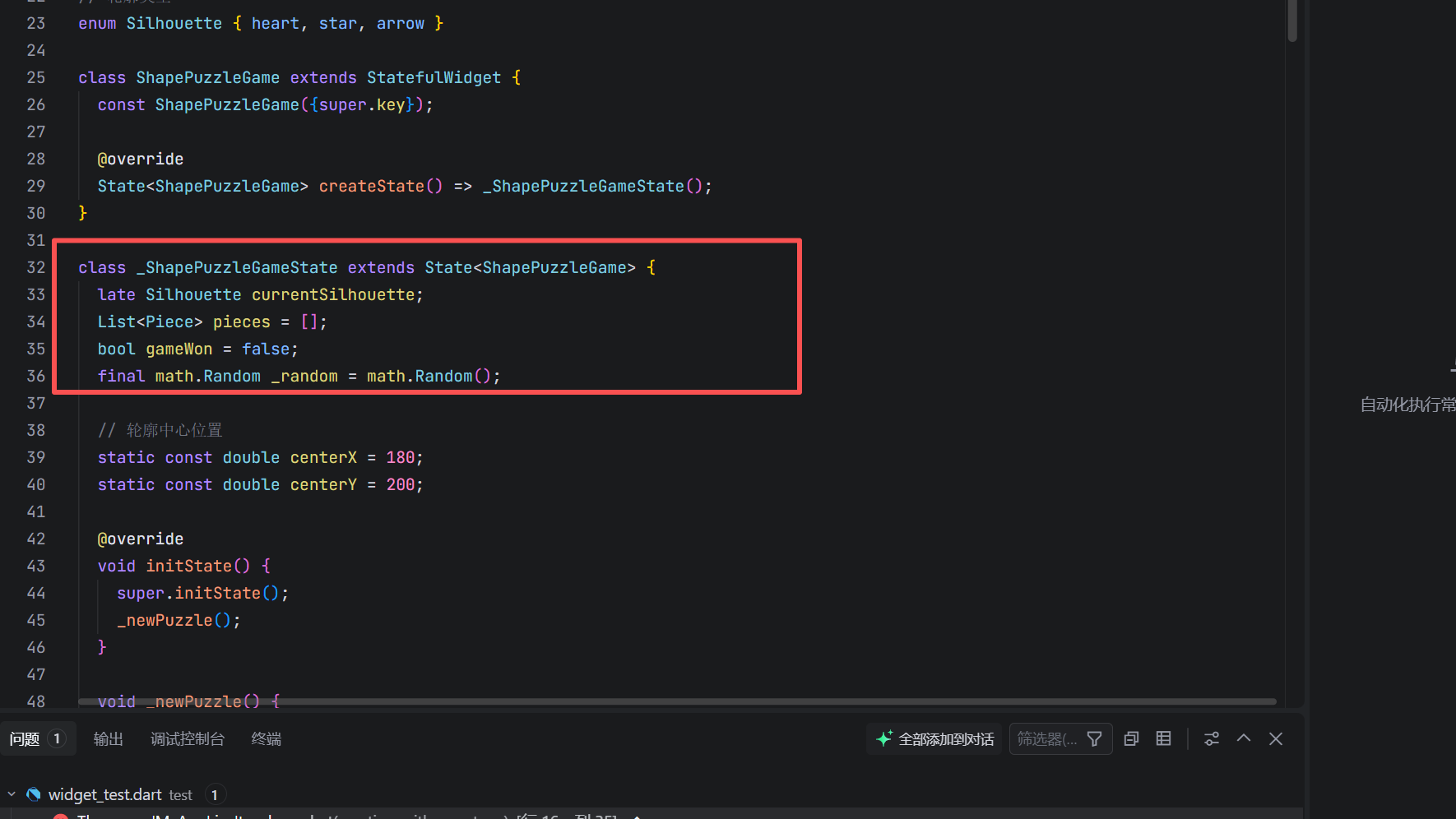Focus the 筛选器 filter input field

tap(1047, 739)
